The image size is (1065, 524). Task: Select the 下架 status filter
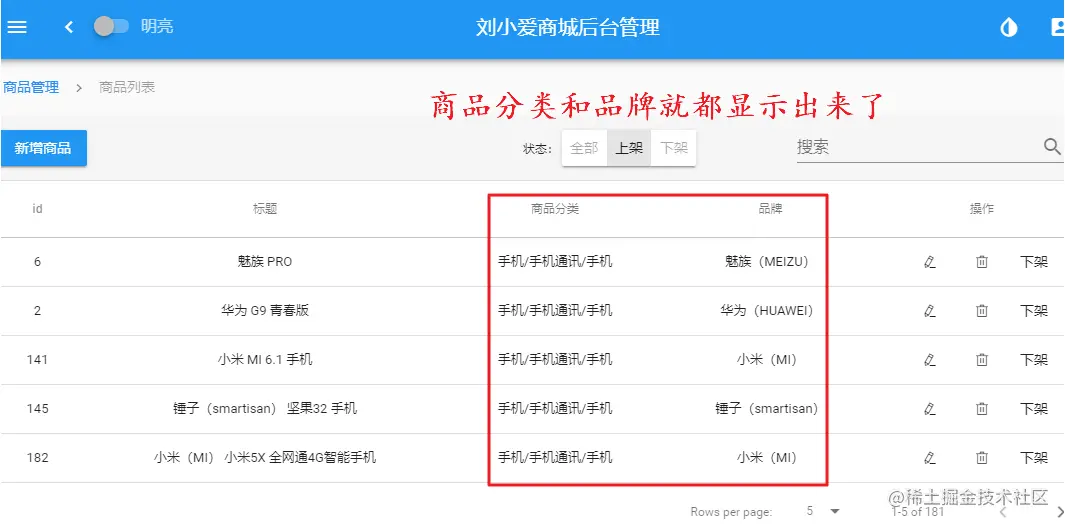pos(674,148)
